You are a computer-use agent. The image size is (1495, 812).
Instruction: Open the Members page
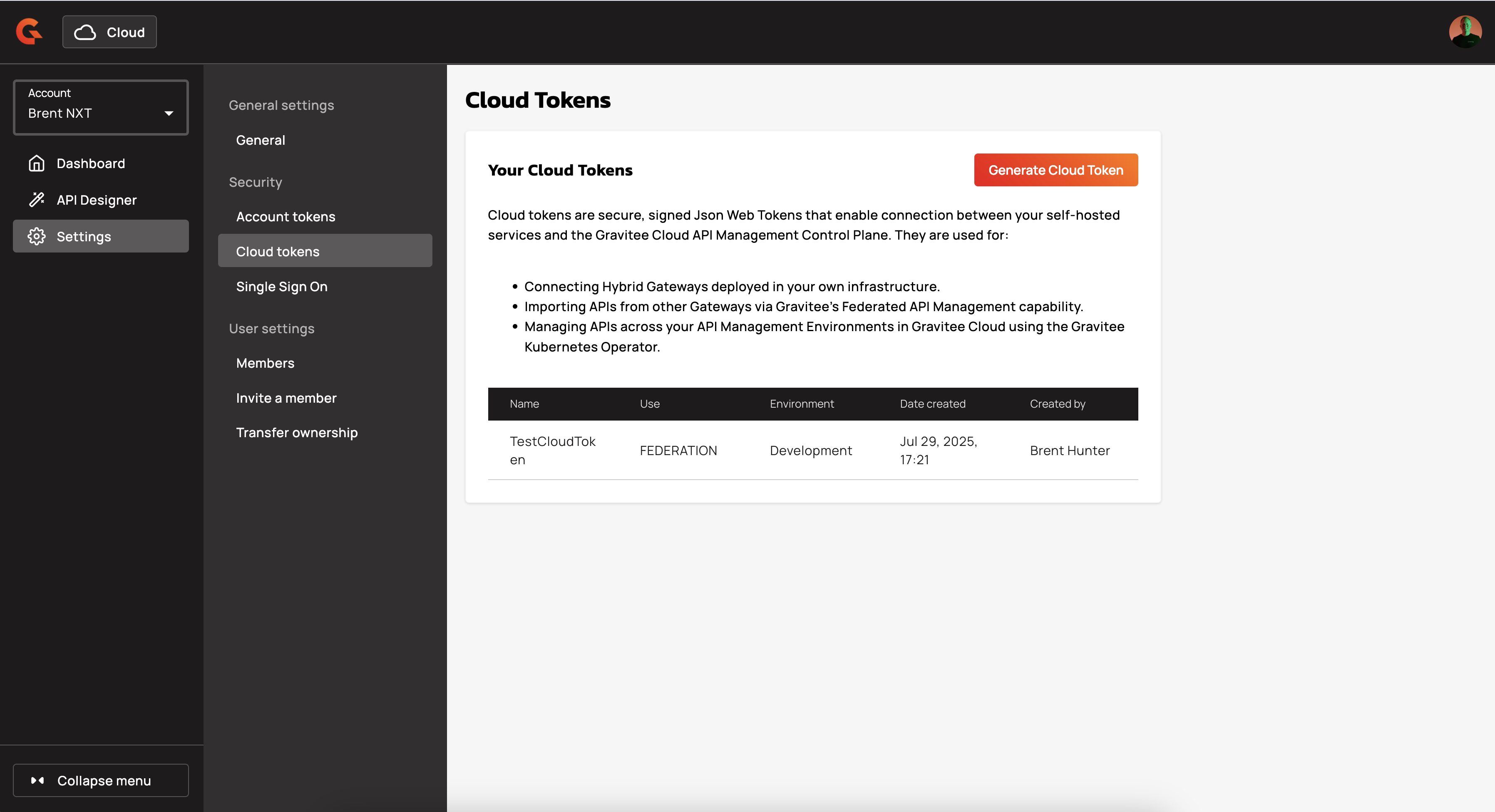(265, 363)
